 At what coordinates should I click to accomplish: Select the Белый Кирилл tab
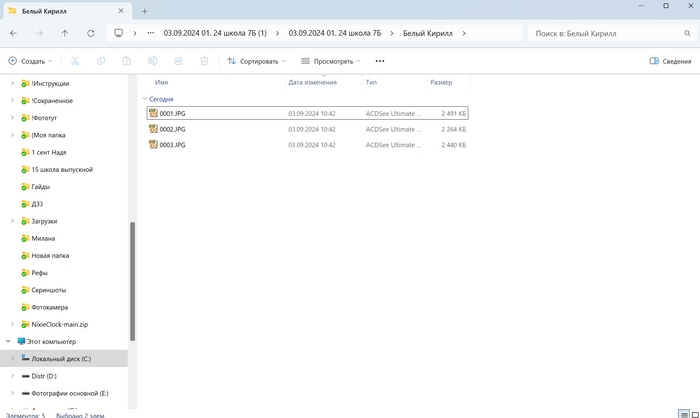coord(60,10)
